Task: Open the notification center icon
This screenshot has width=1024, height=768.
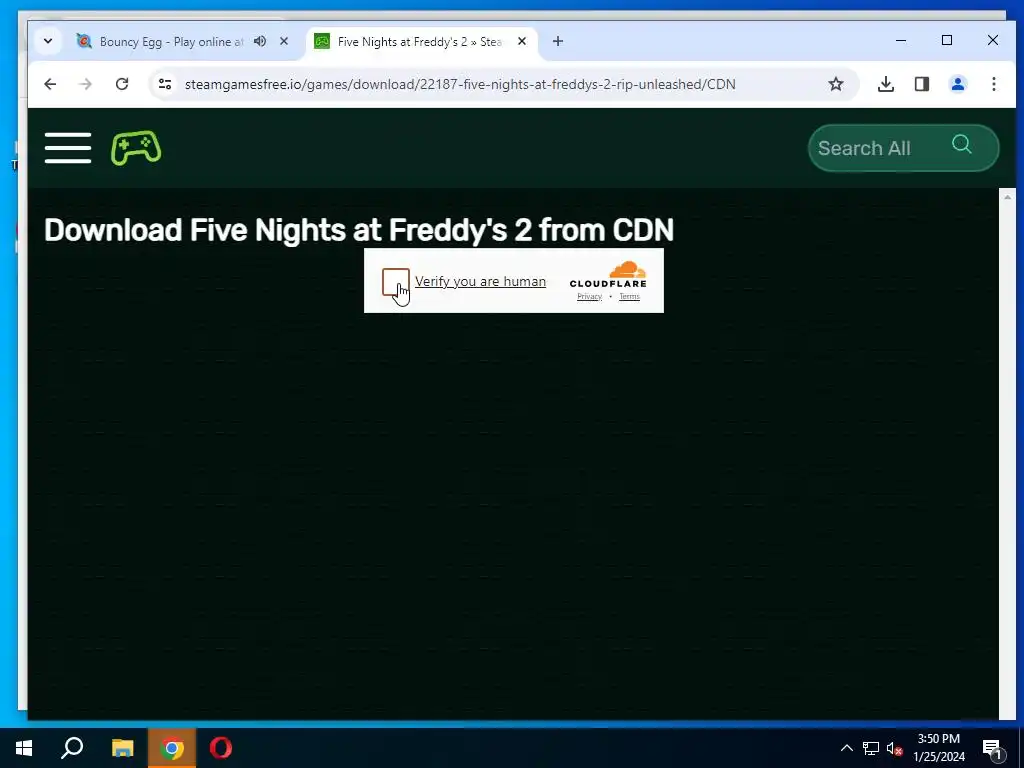Action: point(993,749)
